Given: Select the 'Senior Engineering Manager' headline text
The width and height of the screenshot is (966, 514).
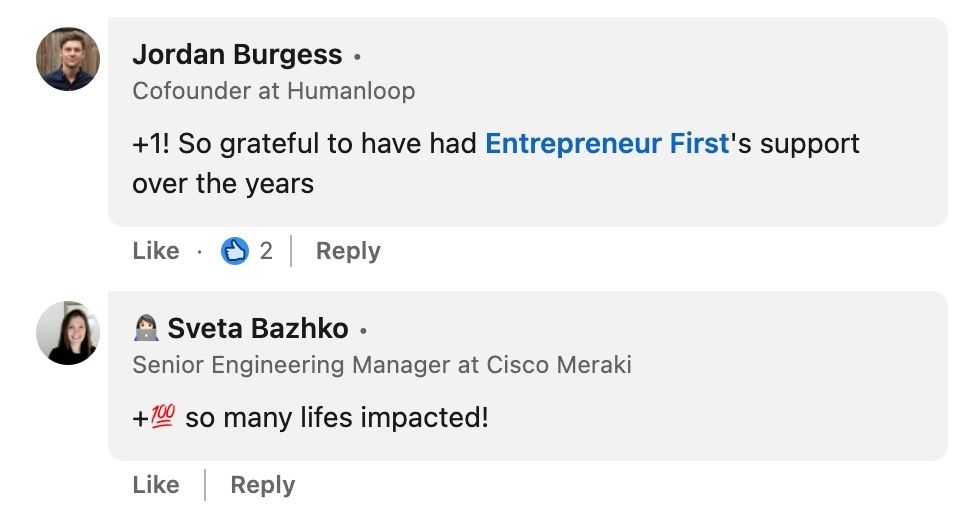Looking at the screenshot, I should tap(294, 365).
